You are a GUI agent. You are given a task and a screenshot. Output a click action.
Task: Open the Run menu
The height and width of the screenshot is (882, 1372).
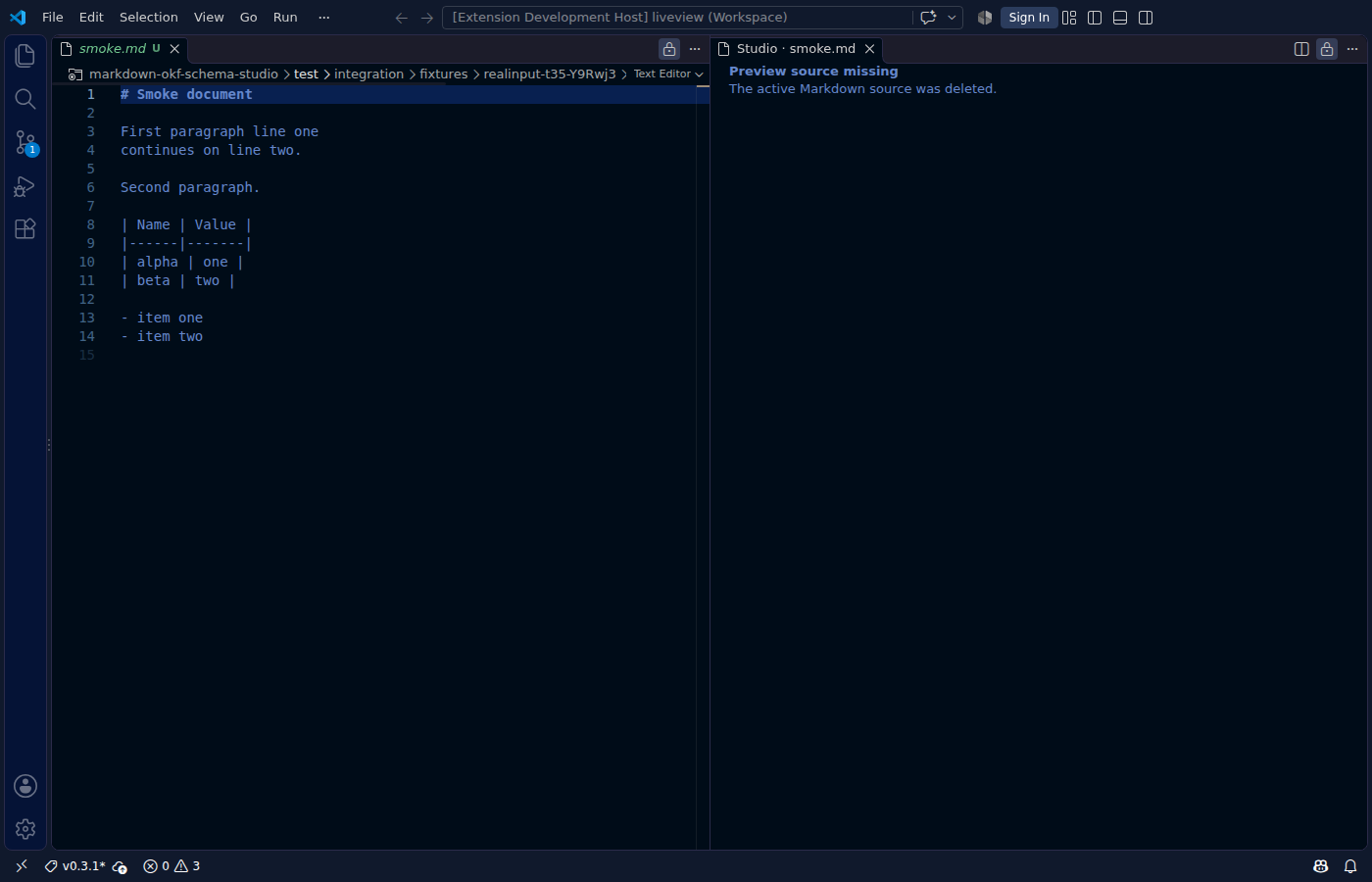pos(285,18)
